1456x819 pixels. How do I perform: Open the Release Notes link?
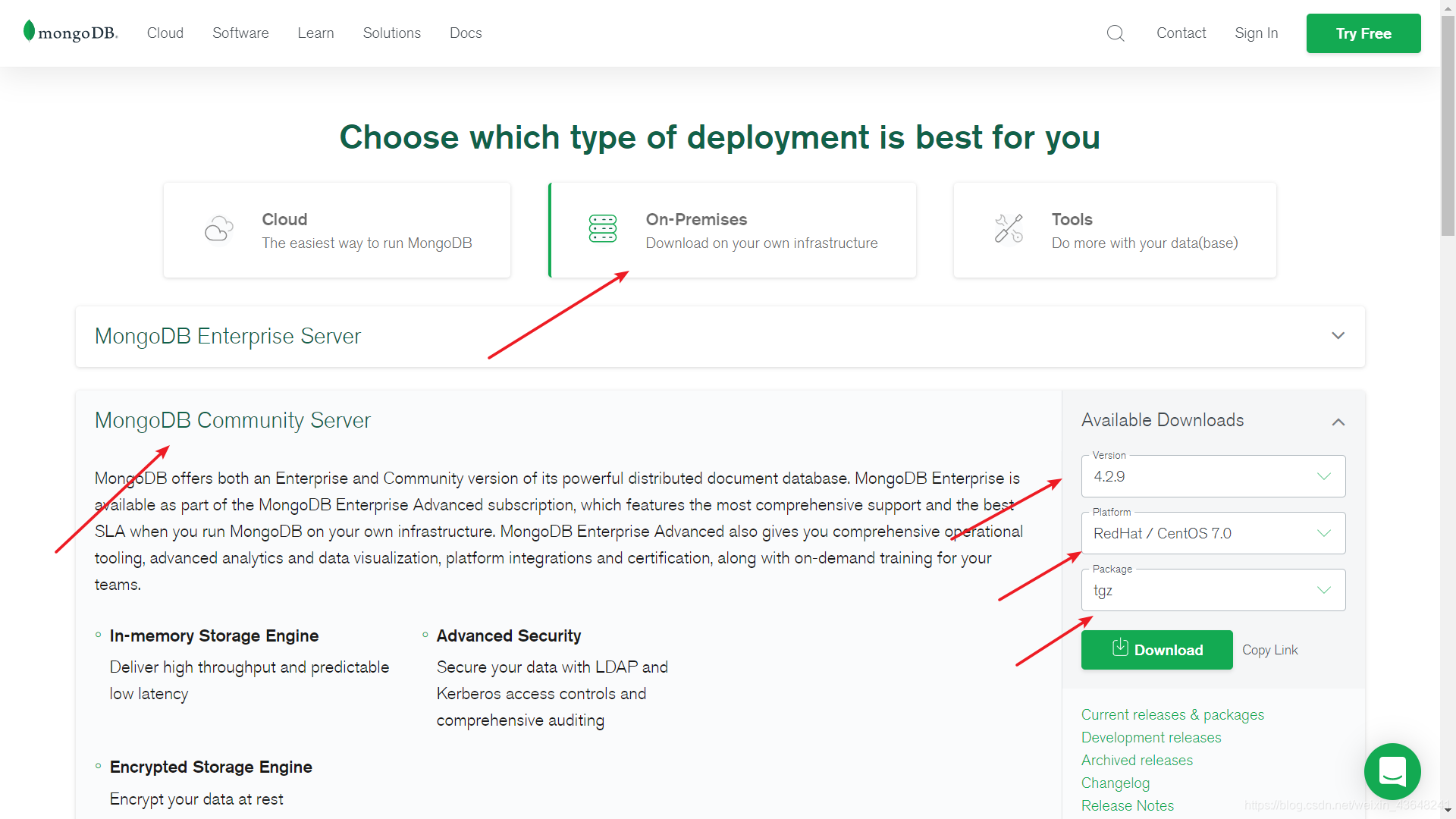click(x=1127, y=805)
